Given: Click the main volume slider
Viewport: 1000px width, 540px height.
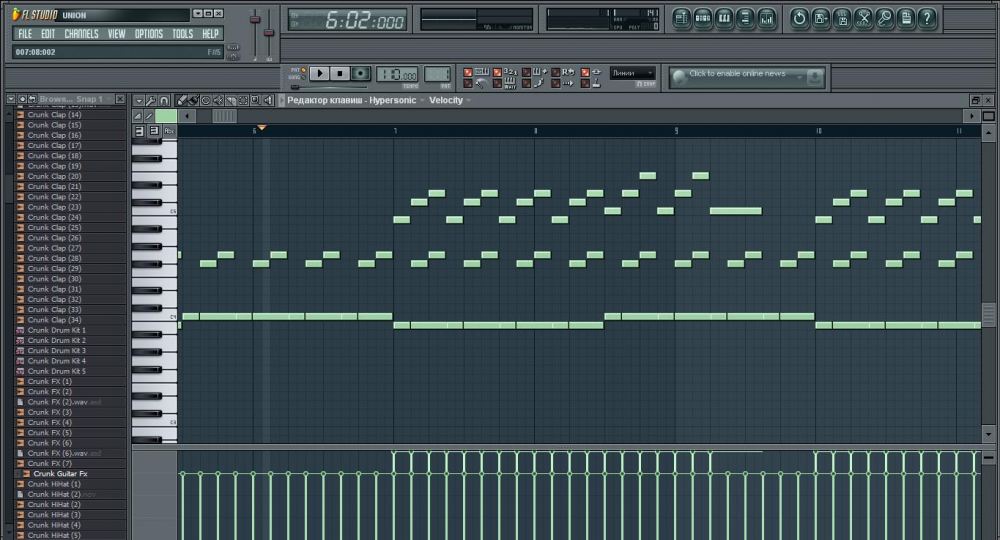Looking at the screenshot, I should [255, 18].
